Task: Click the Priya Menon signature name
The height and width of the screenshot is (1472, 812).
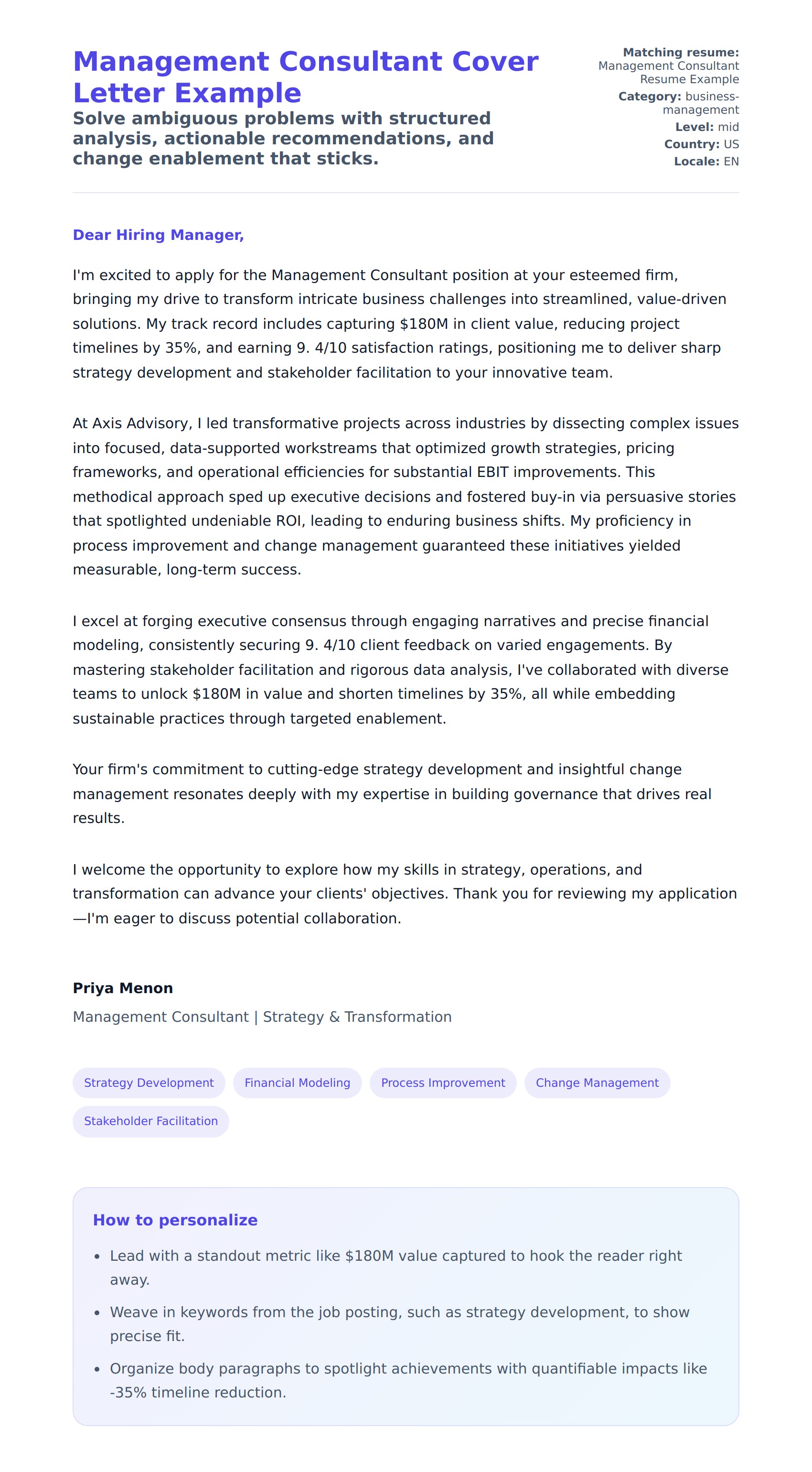Action: [x=123, y=988]
